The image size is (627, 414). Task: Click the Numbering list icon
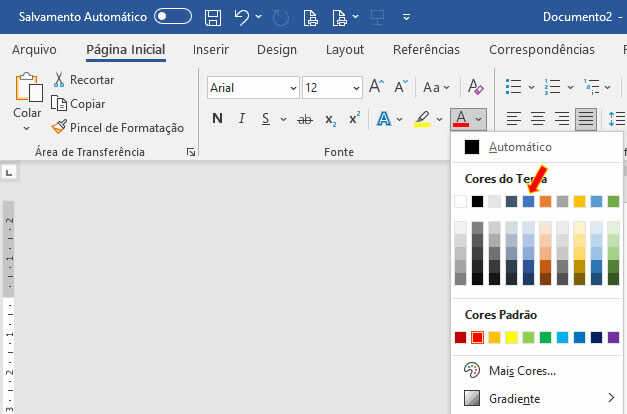click(x=552, y=87)
